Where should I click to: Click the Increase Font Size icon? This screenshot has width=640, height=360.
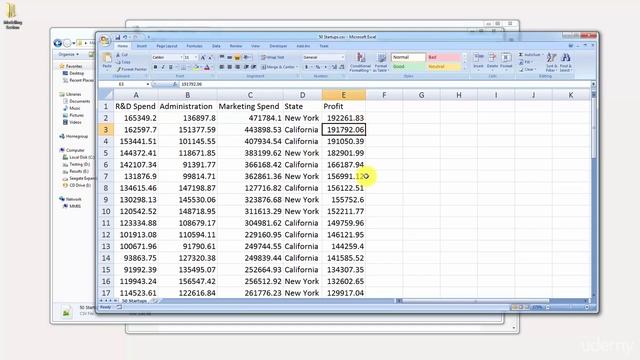(x=203, y=58)
